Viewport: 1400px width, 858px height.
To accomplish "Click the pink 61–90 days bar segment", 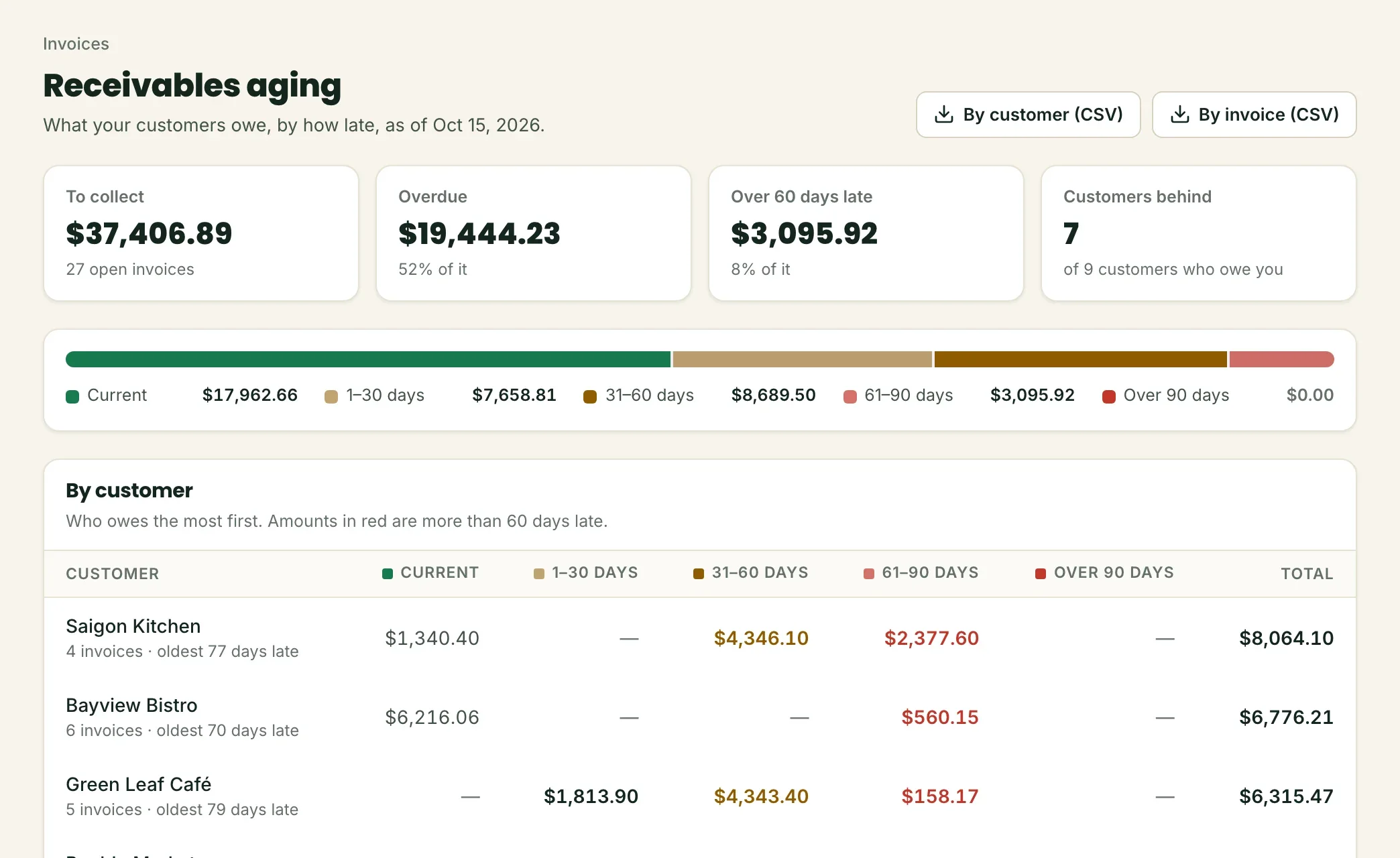I will click(1282, 359).
